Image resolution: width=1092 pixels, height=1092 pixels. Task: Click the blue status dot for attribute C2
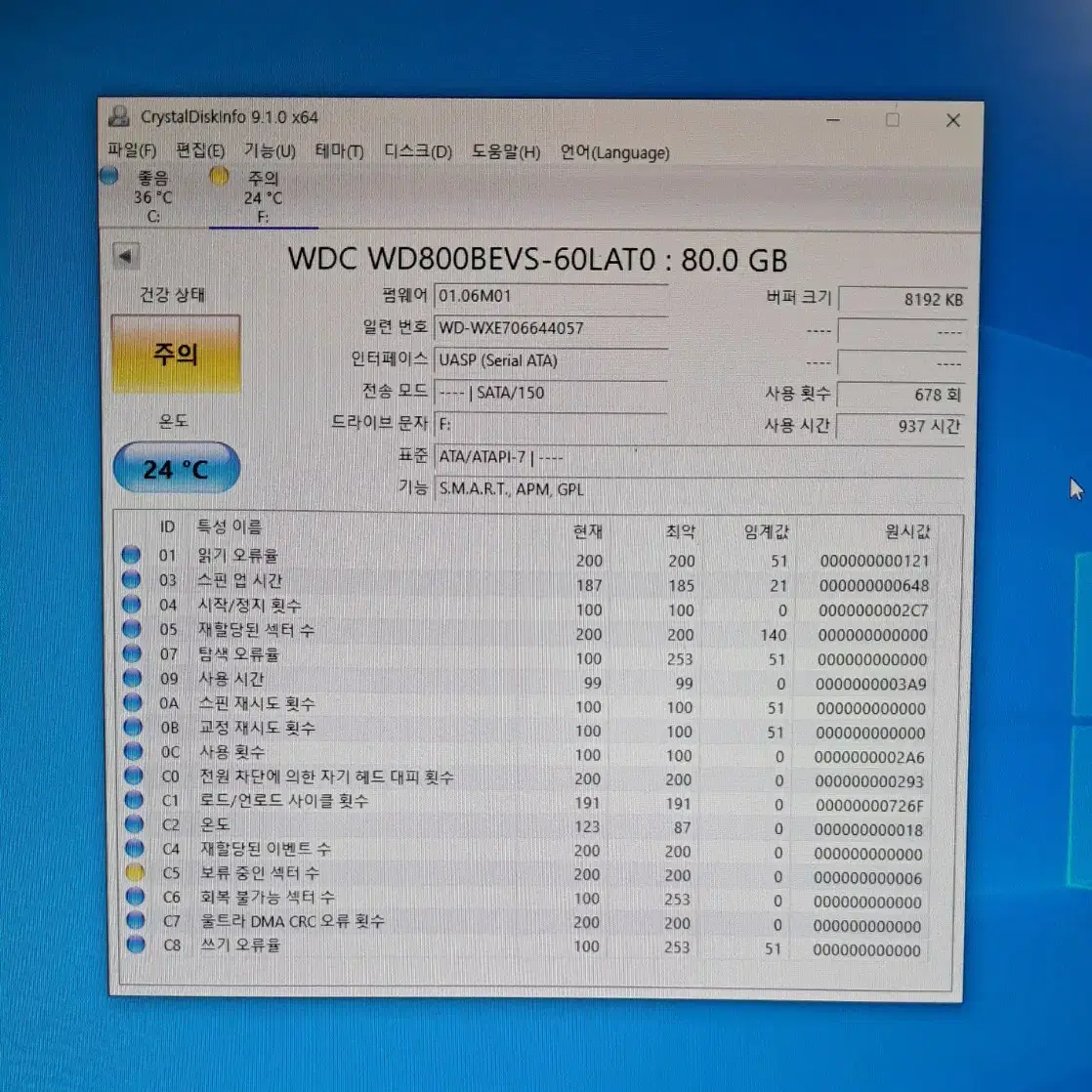click(135, 824)
